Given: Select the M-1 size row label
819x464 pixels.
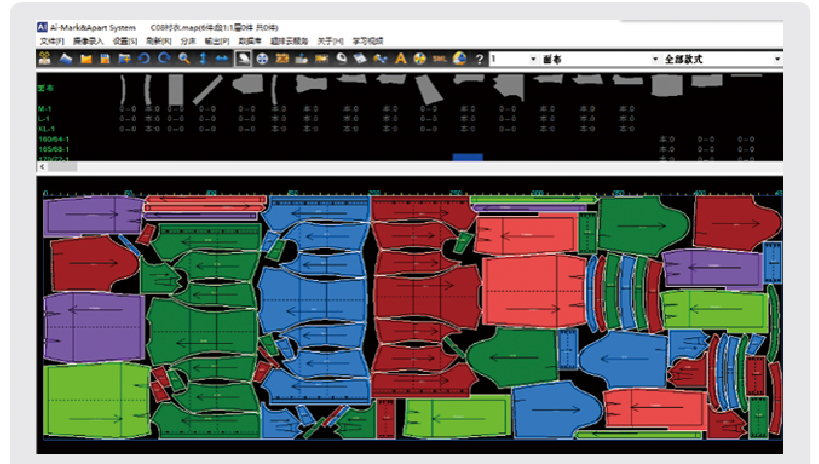Looking at the screenshot, I should pos(45,108).
